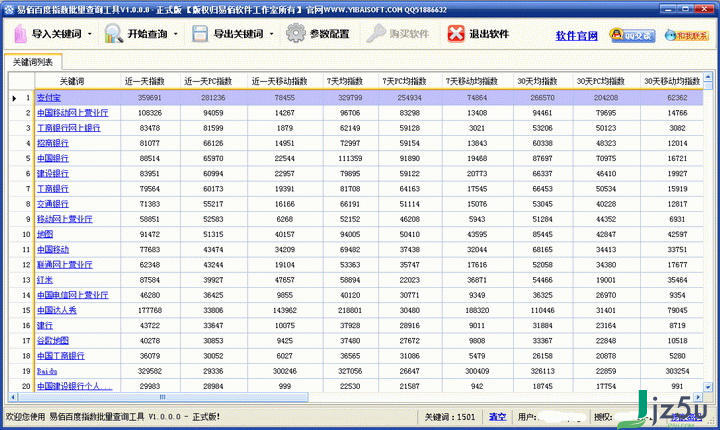720x430 pixels.
Task: Click cell value 111359 in 中国银行 row
Action: 350,158
